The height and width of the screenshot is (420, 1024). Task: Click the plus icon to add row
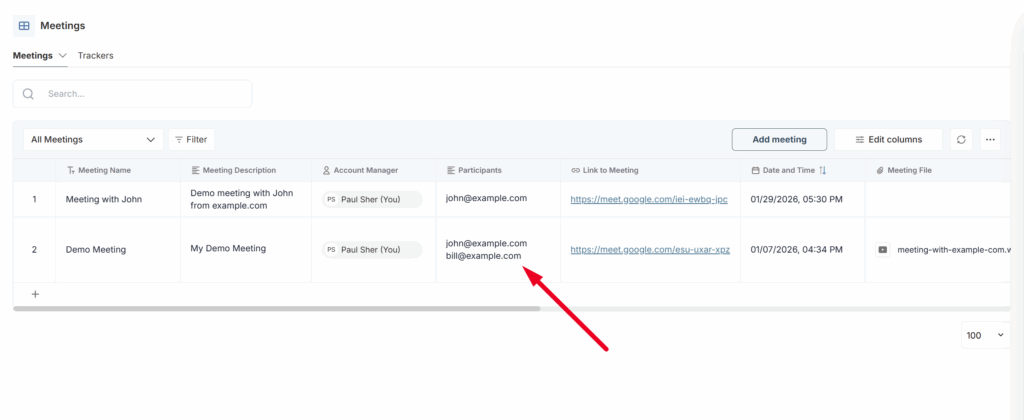[35, 294]
